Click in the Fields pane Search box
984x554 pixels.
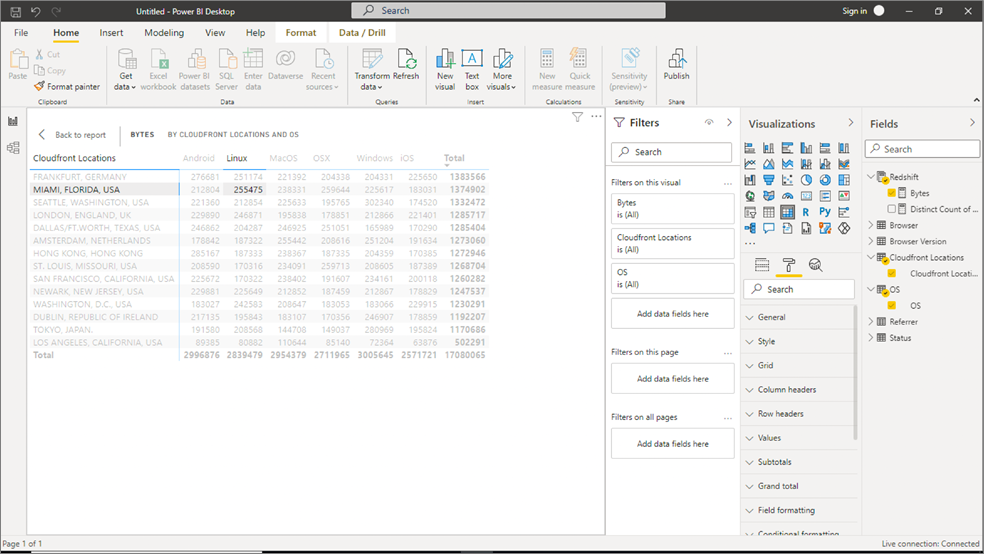[922, 149]
